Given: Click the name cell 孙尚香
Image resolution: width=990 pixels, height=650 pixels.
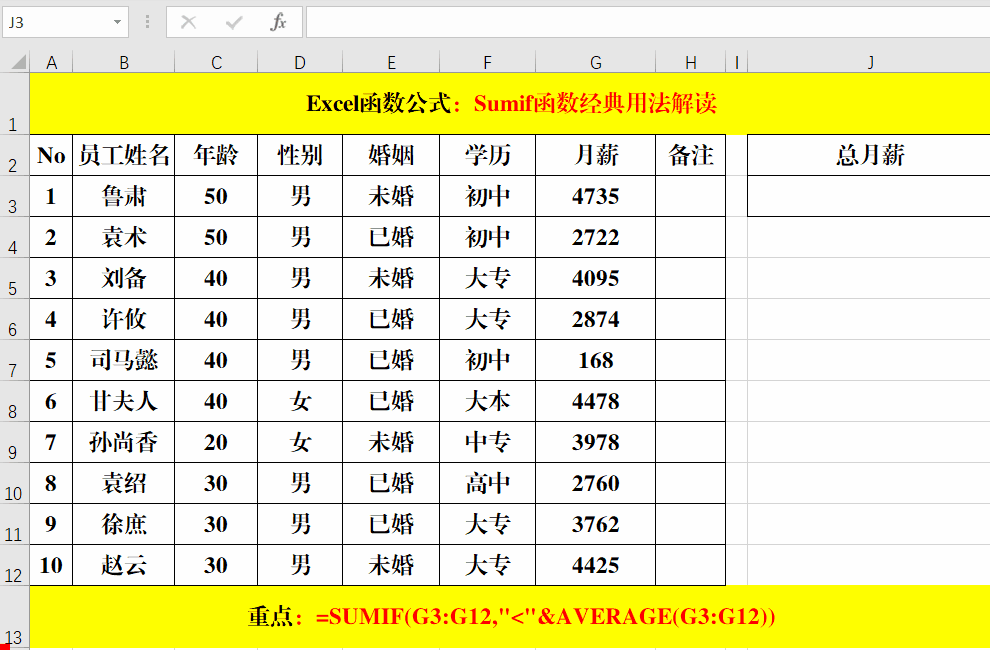Looking at the screenshot, I should click(x=124, y=443).
